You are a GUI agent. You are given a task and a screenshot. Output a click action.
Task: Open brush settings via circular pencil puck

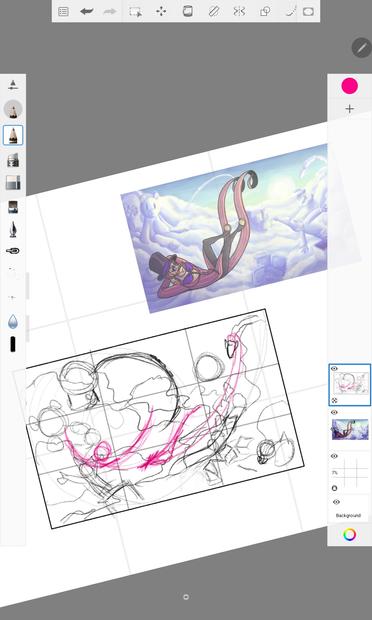(x=13, y=109)
